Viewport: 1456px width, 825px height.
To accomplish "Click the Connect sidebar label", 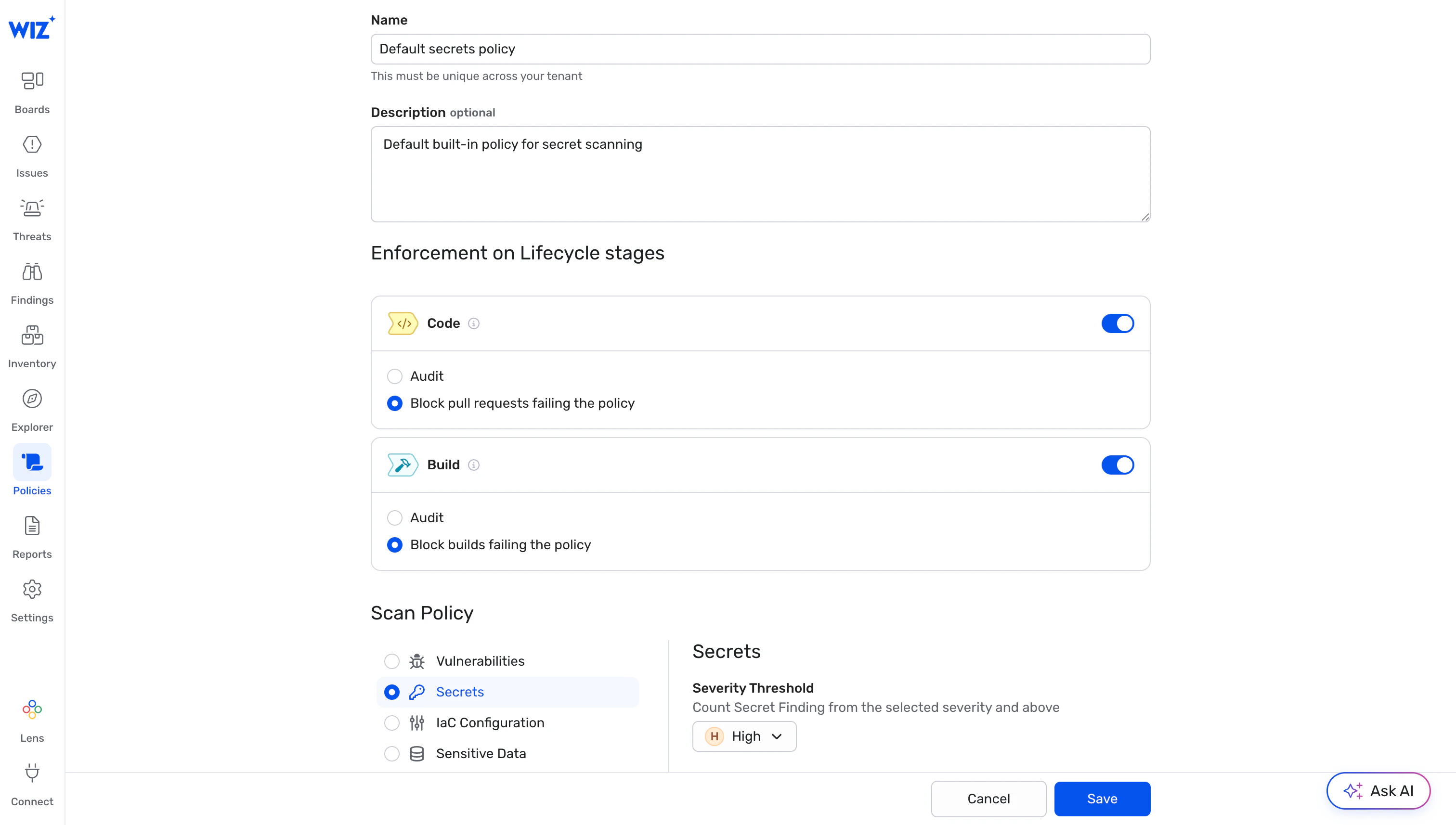I will (32, 802).
